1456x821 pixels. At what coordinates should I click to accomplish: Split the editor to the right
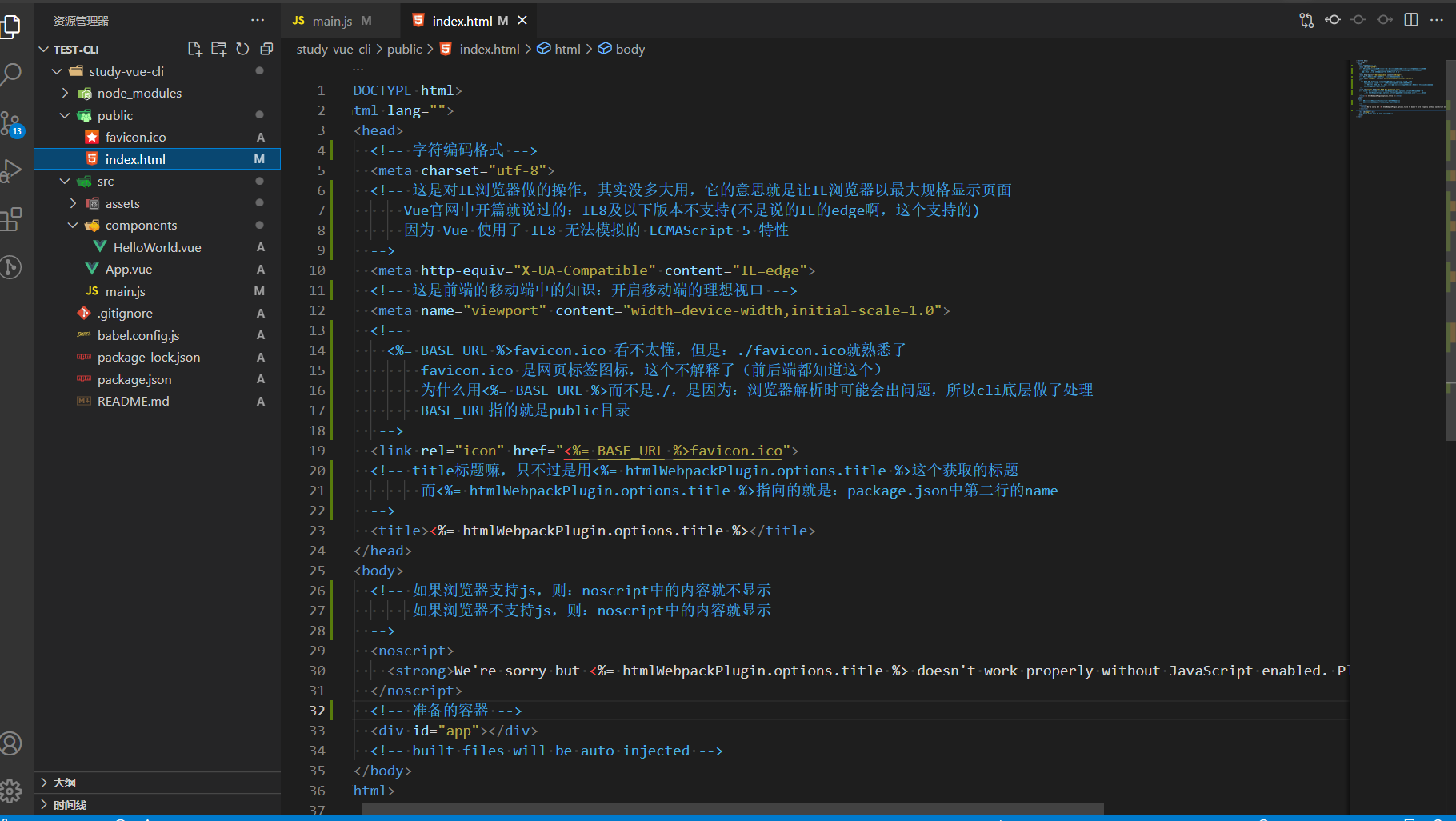pyautogui.click(x=1411, y=20)
